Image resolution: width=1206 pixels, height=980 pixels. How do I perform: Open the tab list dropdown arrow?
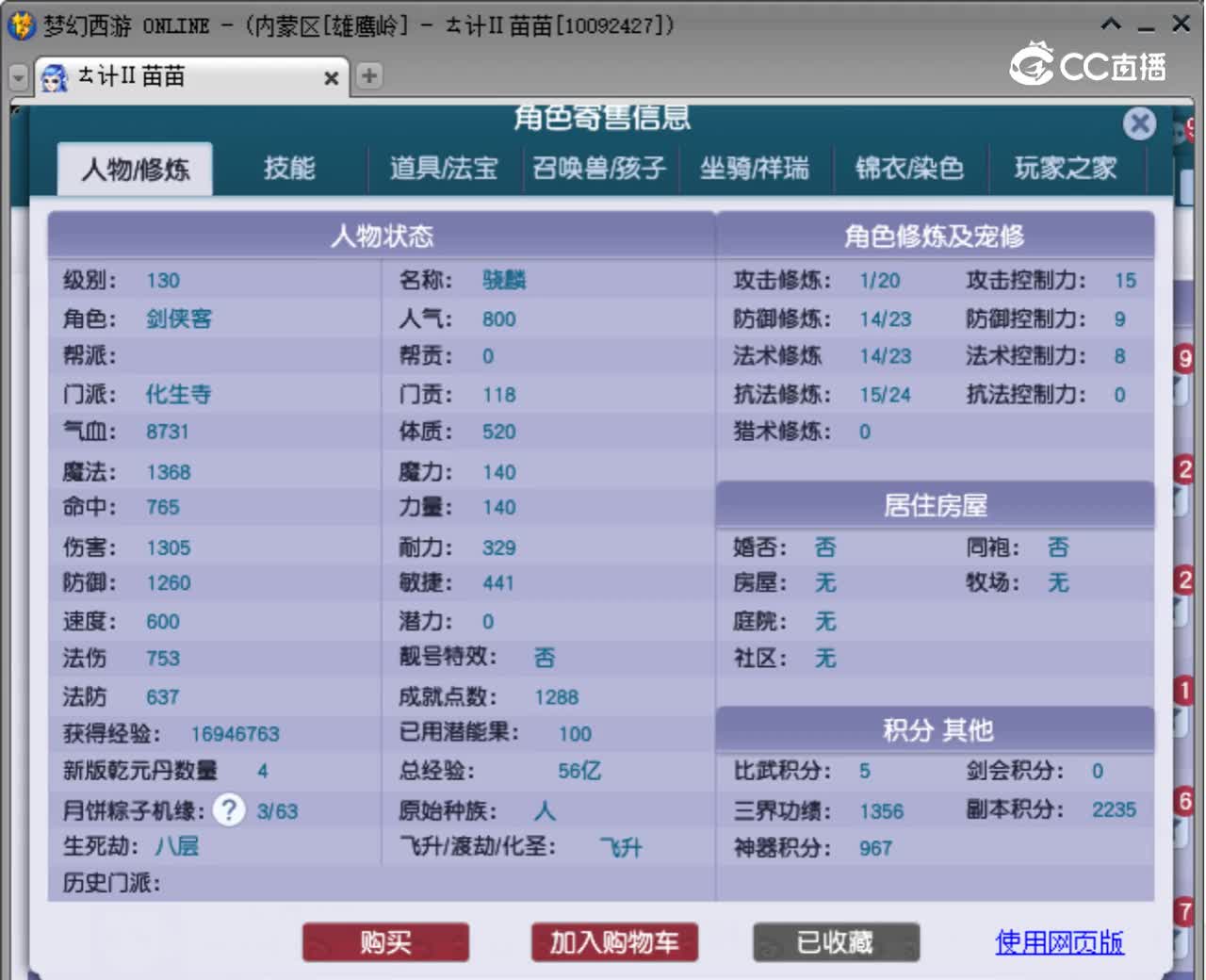(x=18, y=77)
